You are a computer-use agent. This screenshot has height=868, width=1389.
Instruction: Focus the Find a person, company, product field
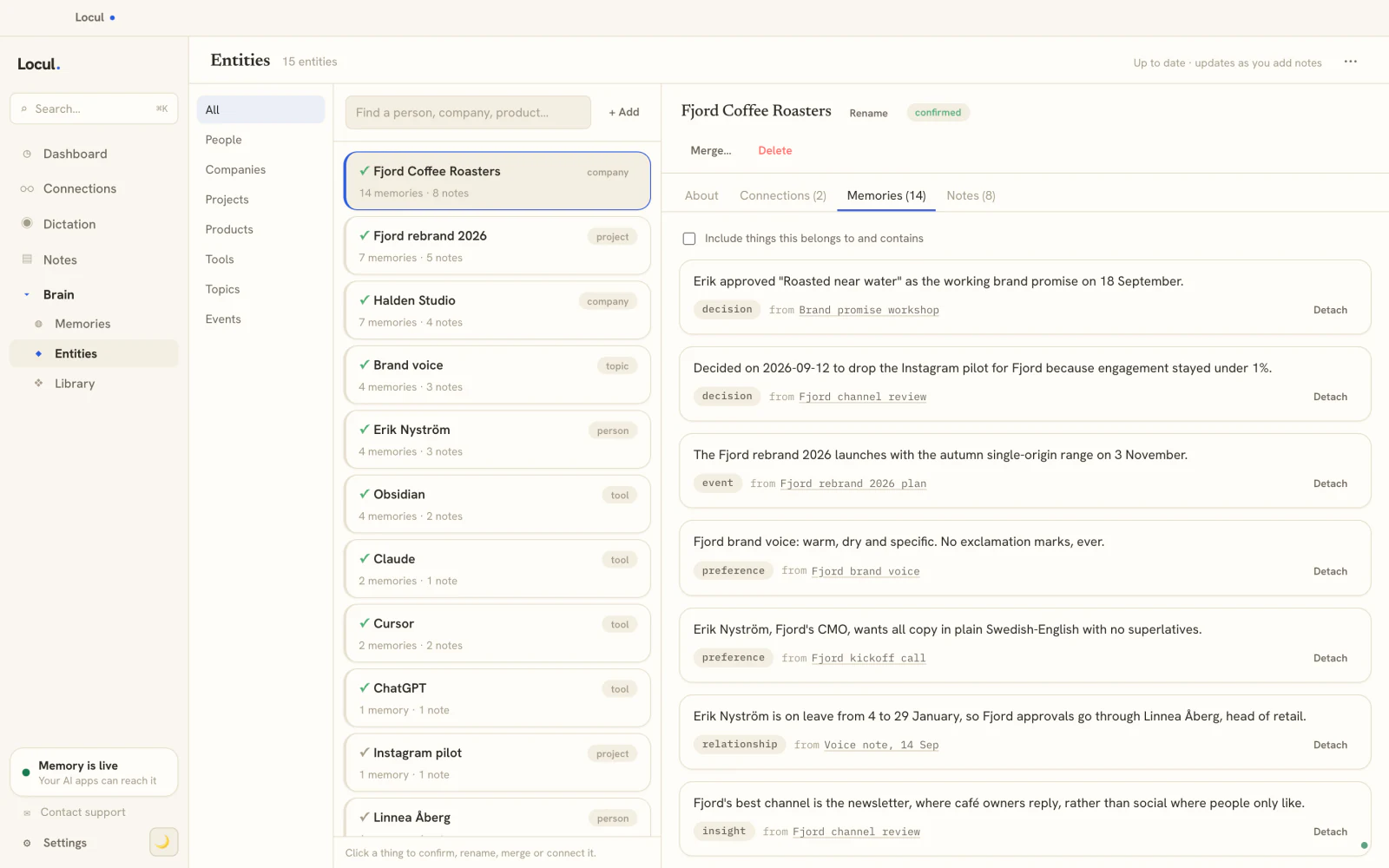pyautogui.click(x=468, y=112)
